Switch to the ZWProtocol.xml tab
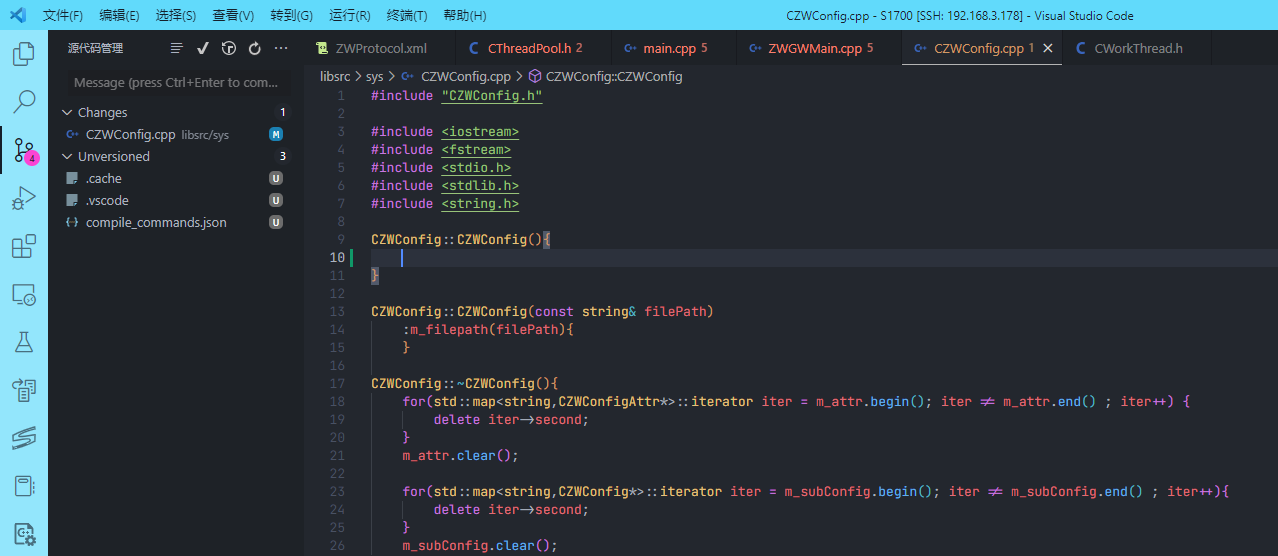This screenshot has width=1278, height=556. [380, 48]
